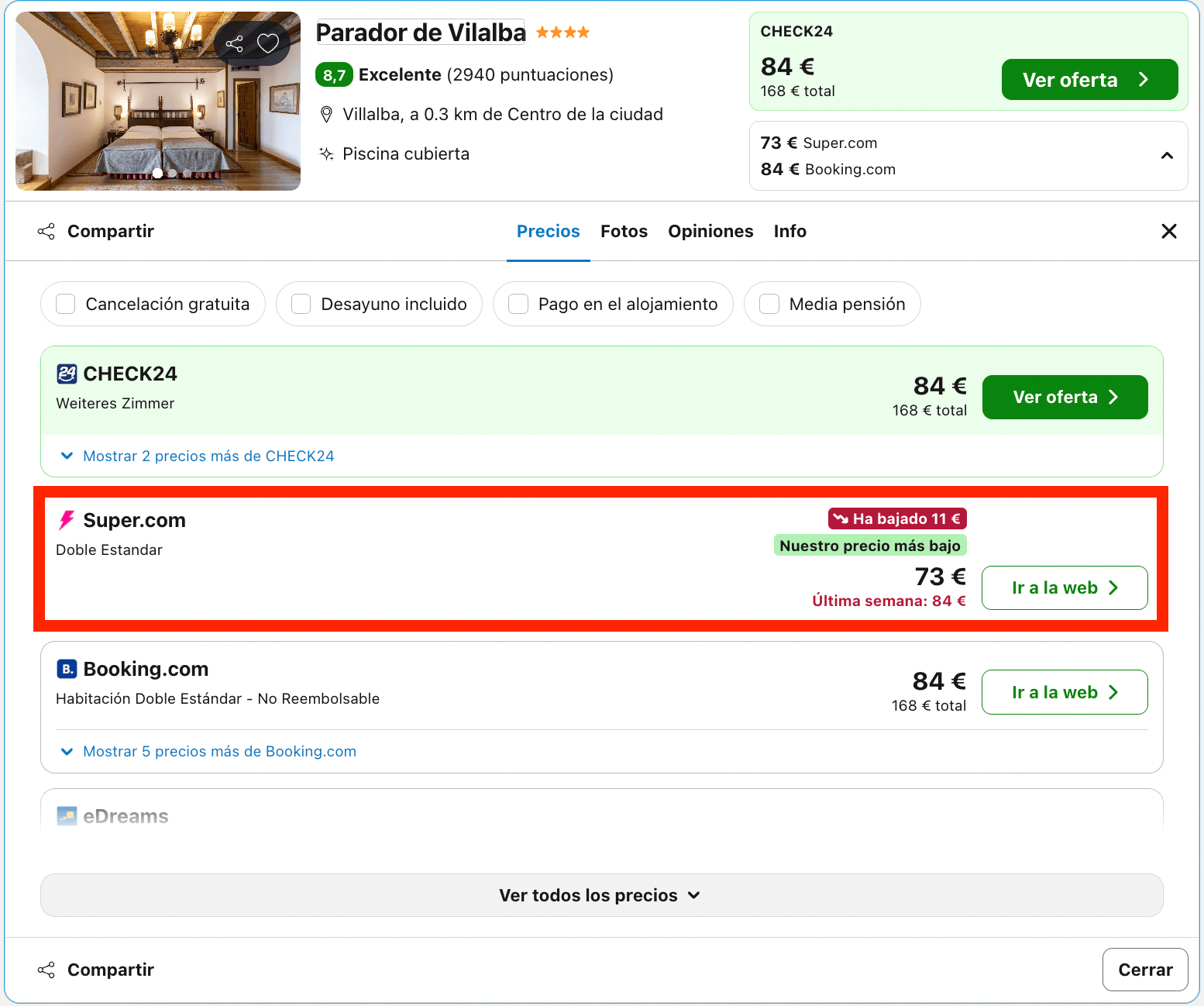Viewport: 1204px width, 1006px height.
Task: Select the Cerrar button
Action: tap(1145, 970)
